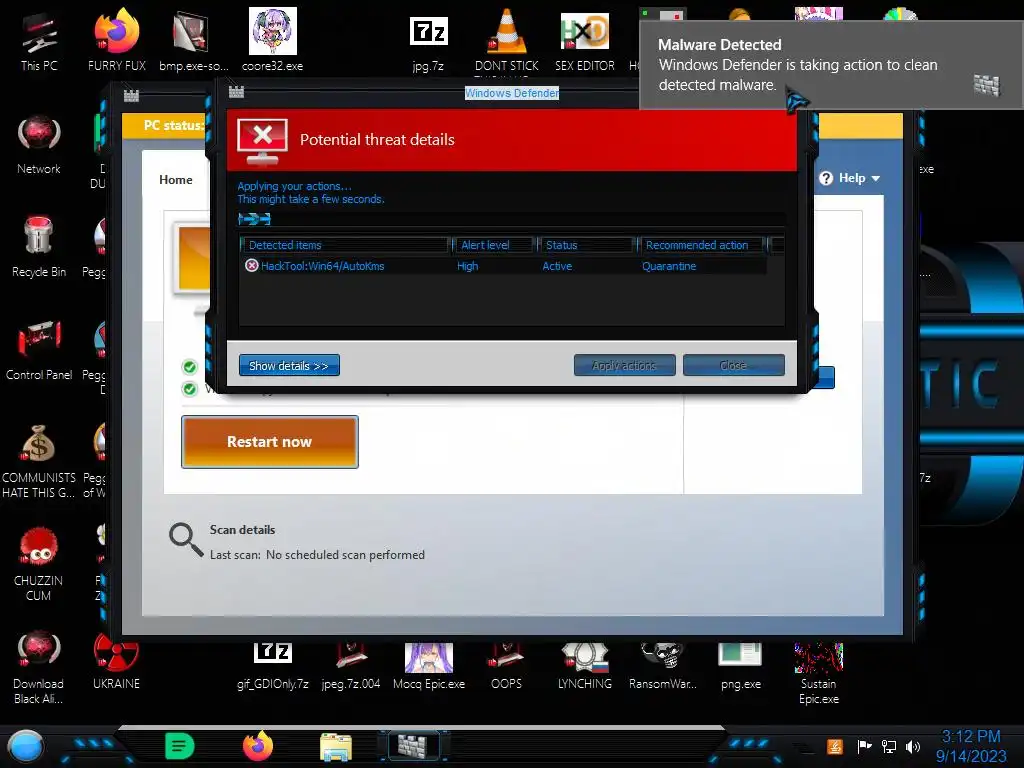Click Show details >> button

[x=289, y=365]
